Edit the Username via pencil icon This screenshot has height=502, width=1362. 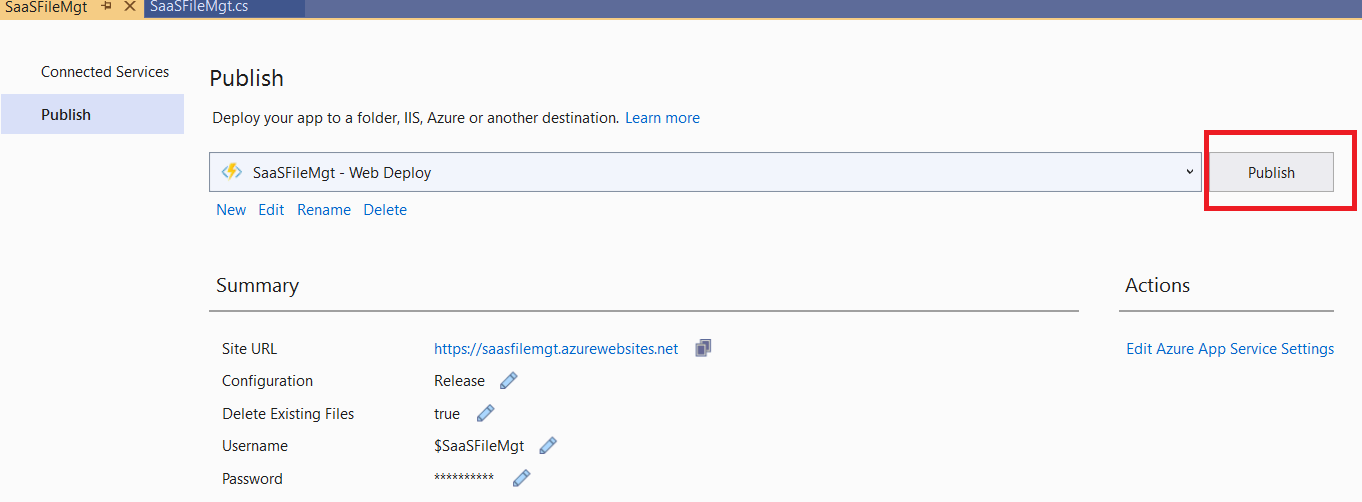(x=547, y=446)
